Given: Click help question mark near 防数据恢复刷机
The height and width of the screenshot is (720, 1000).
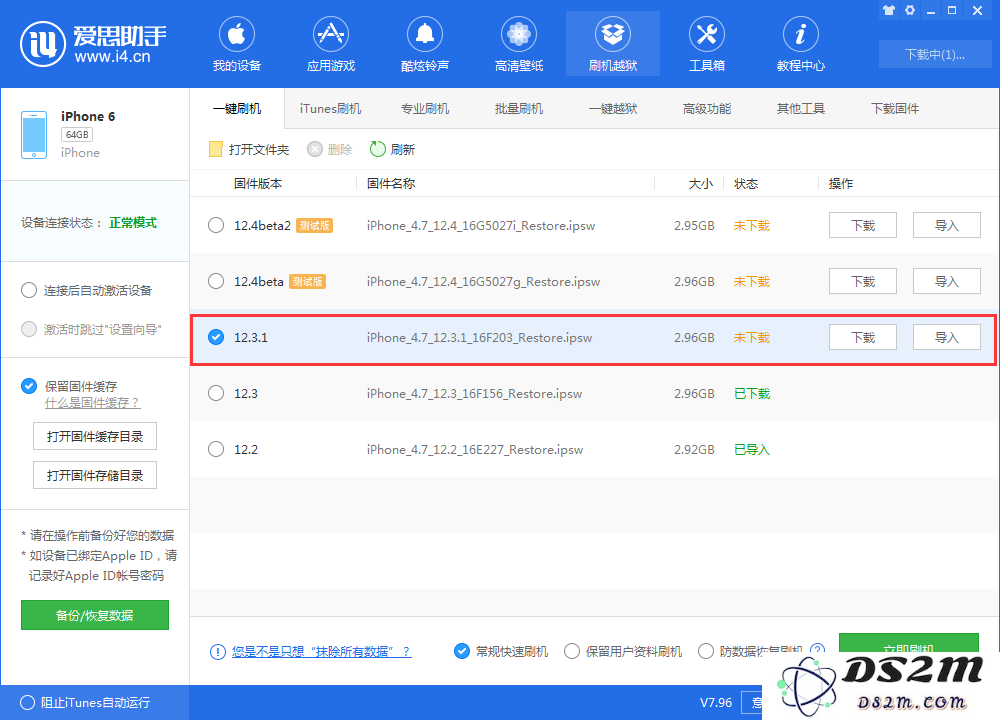Looking at the screenshot, I should tap(817, 649).
